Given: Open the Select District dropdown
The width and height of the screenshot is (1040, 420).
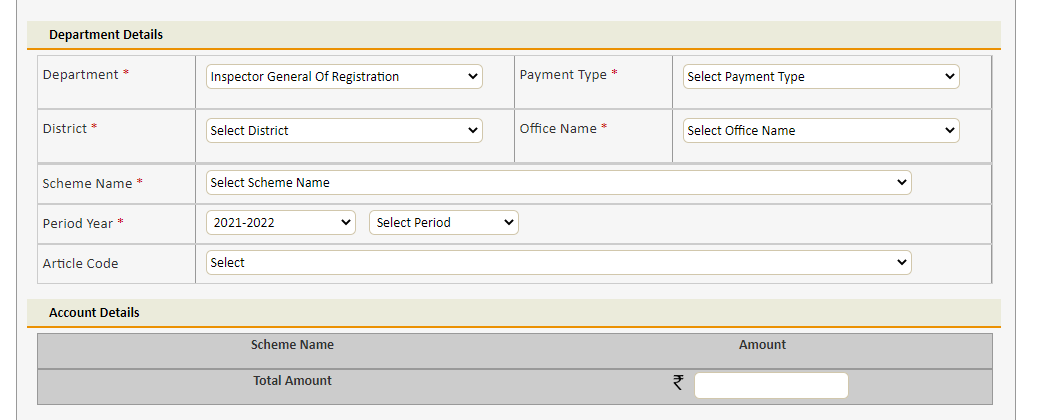Looking at the screenshot, I should (344, 131).
